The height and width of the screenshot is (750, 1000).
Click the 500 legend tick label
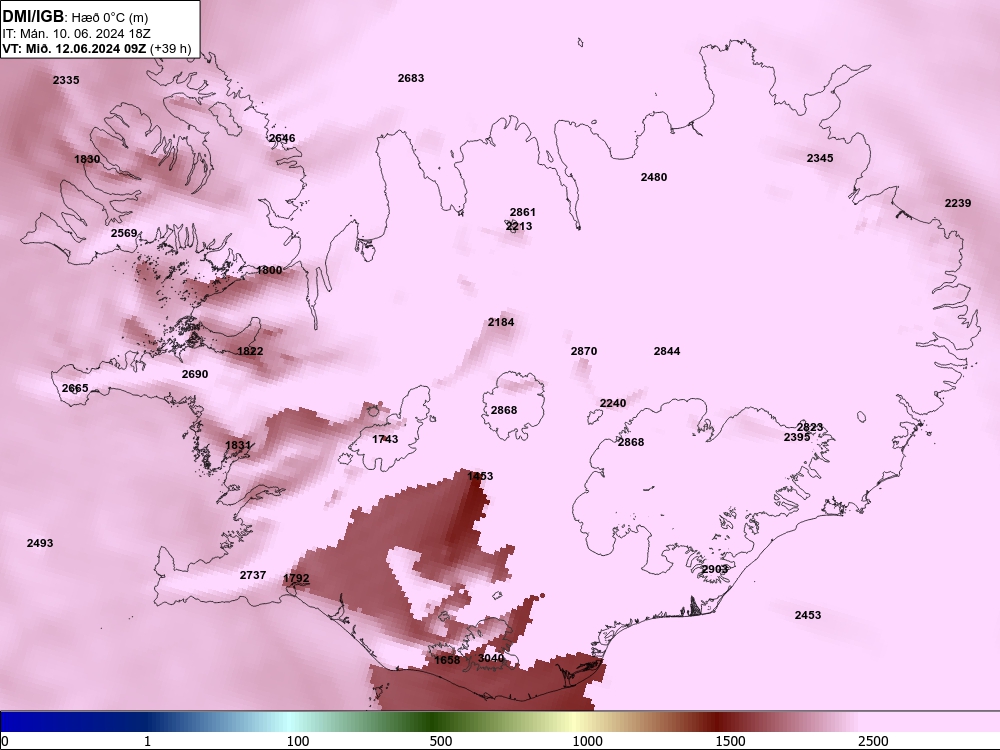point(441,741)
